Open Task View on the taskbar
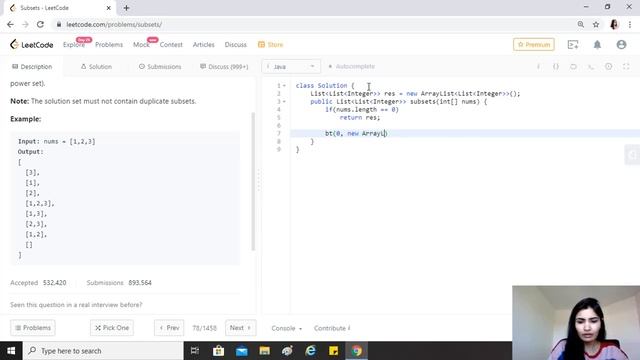The height and width of the screenshot is (360, 640). click(195, 351)
